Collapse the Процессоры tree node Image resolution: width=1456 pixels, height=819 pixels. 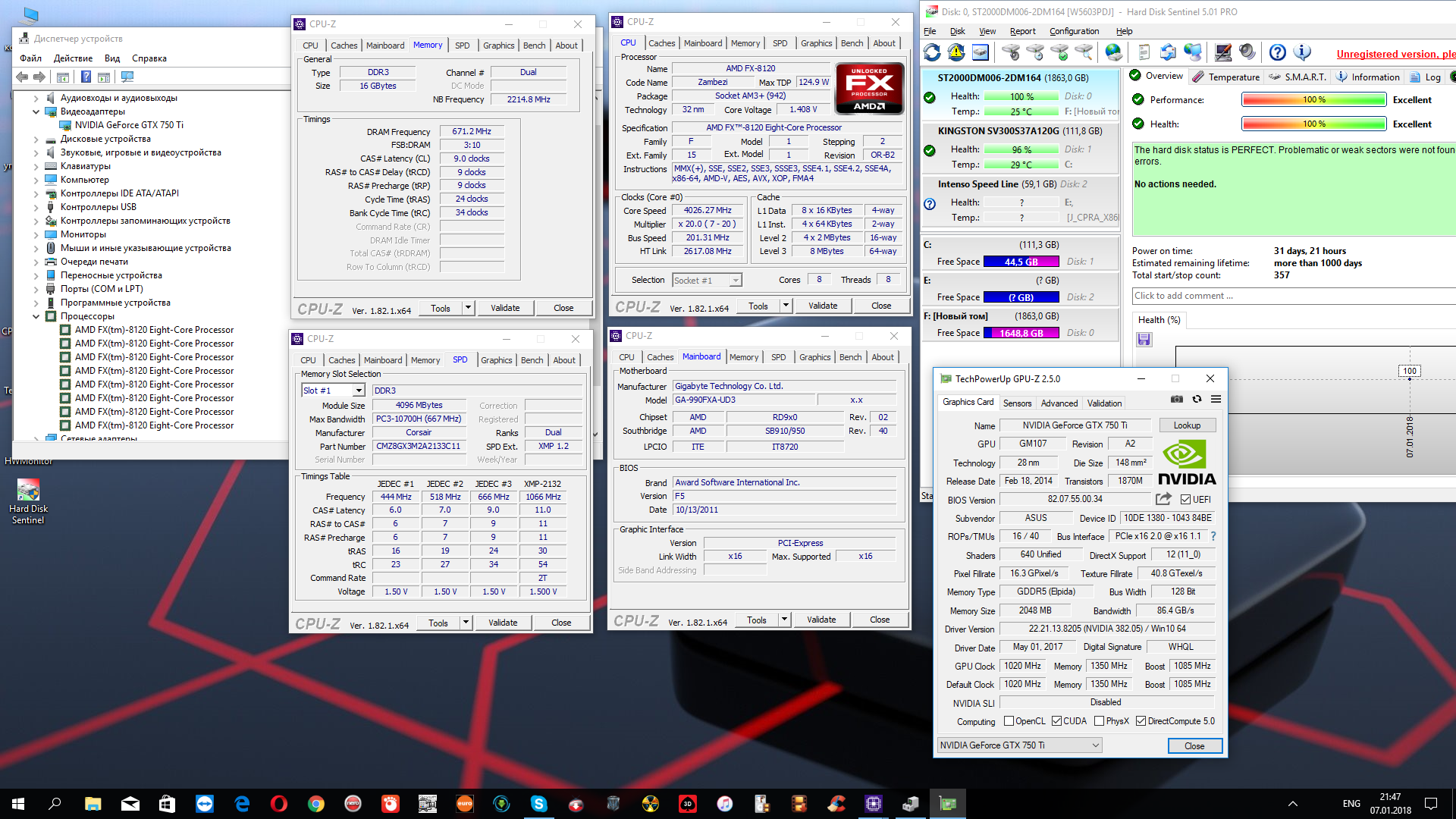pos(36,316)
